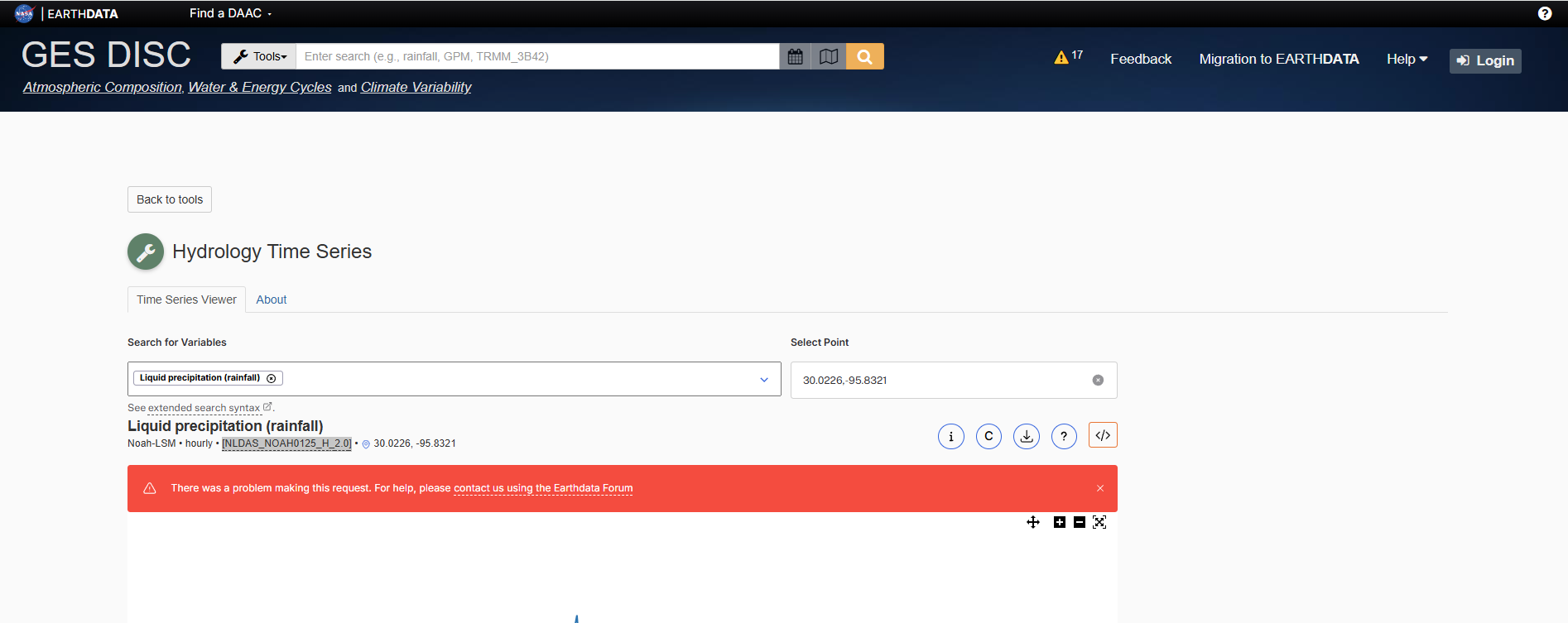Open the variable info icon
Image resolution: width=1568 pixels, height=623 pixels.
[x=951, y=436]
